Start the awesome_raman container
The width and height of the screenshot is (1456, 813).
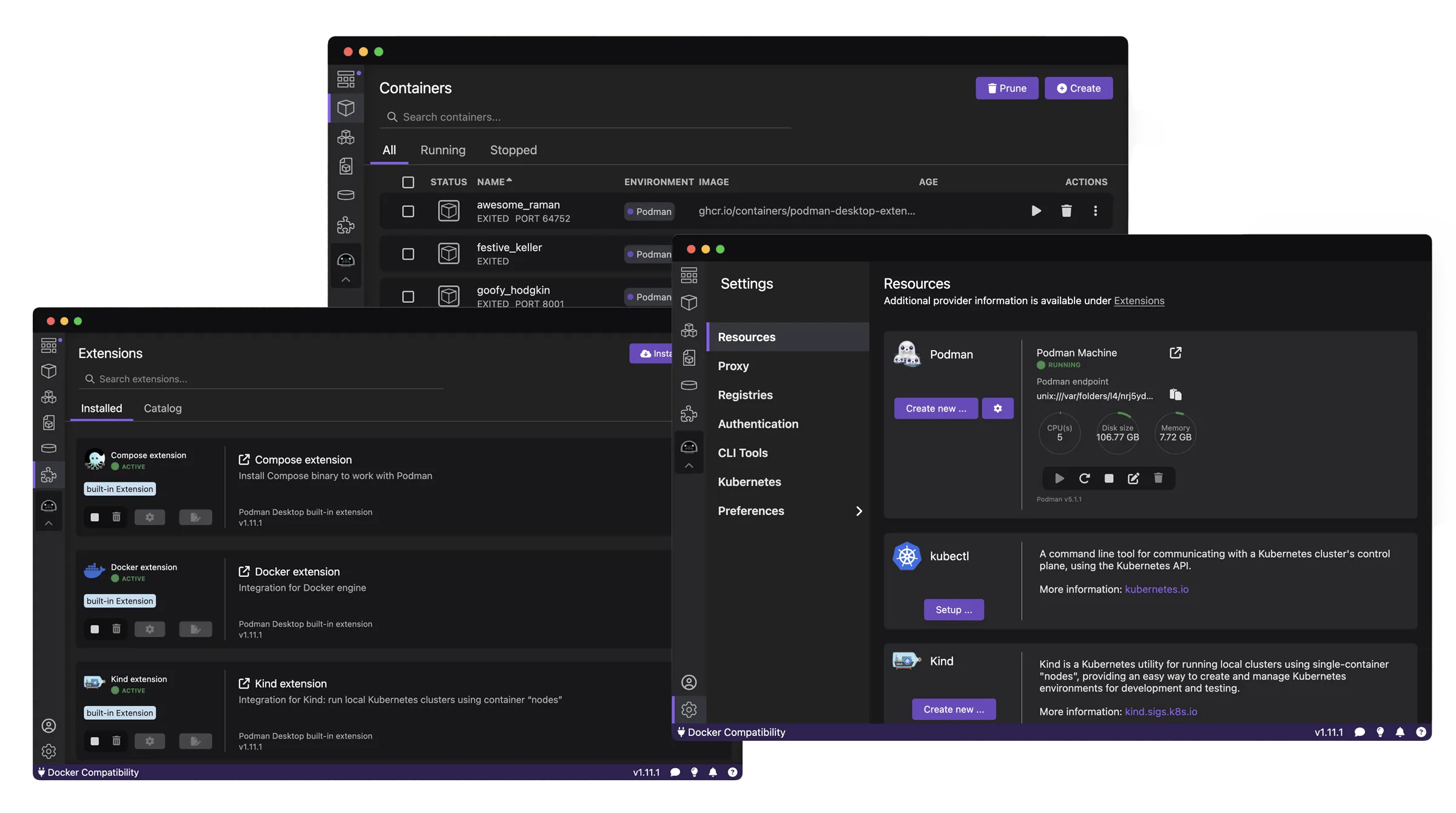pos(1036,211)
